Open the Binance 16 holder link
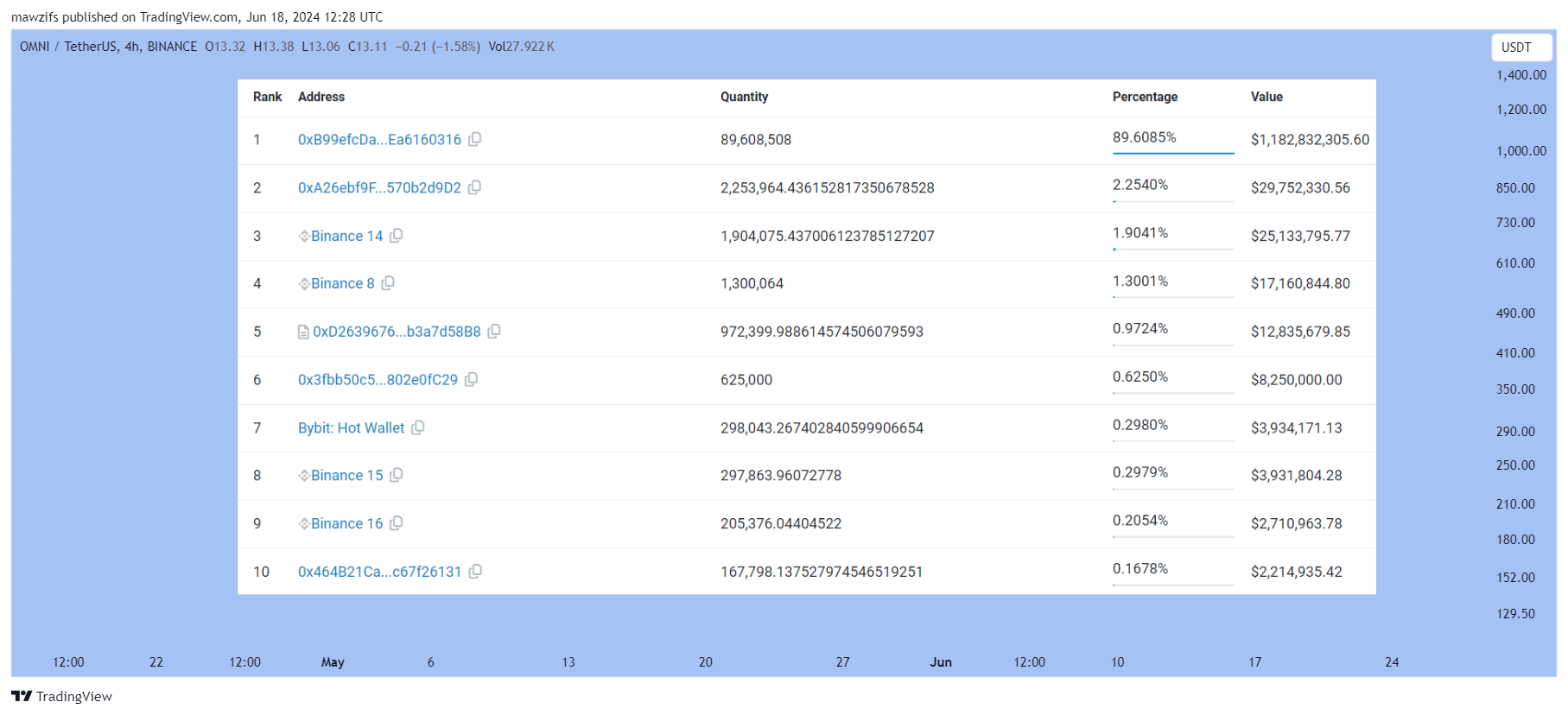 [x=346, y=523]
